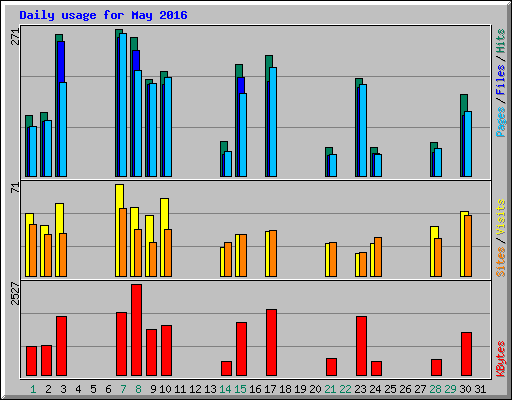
Task: Click day 21 on the x-axis
Action: (x=330, y=389)
